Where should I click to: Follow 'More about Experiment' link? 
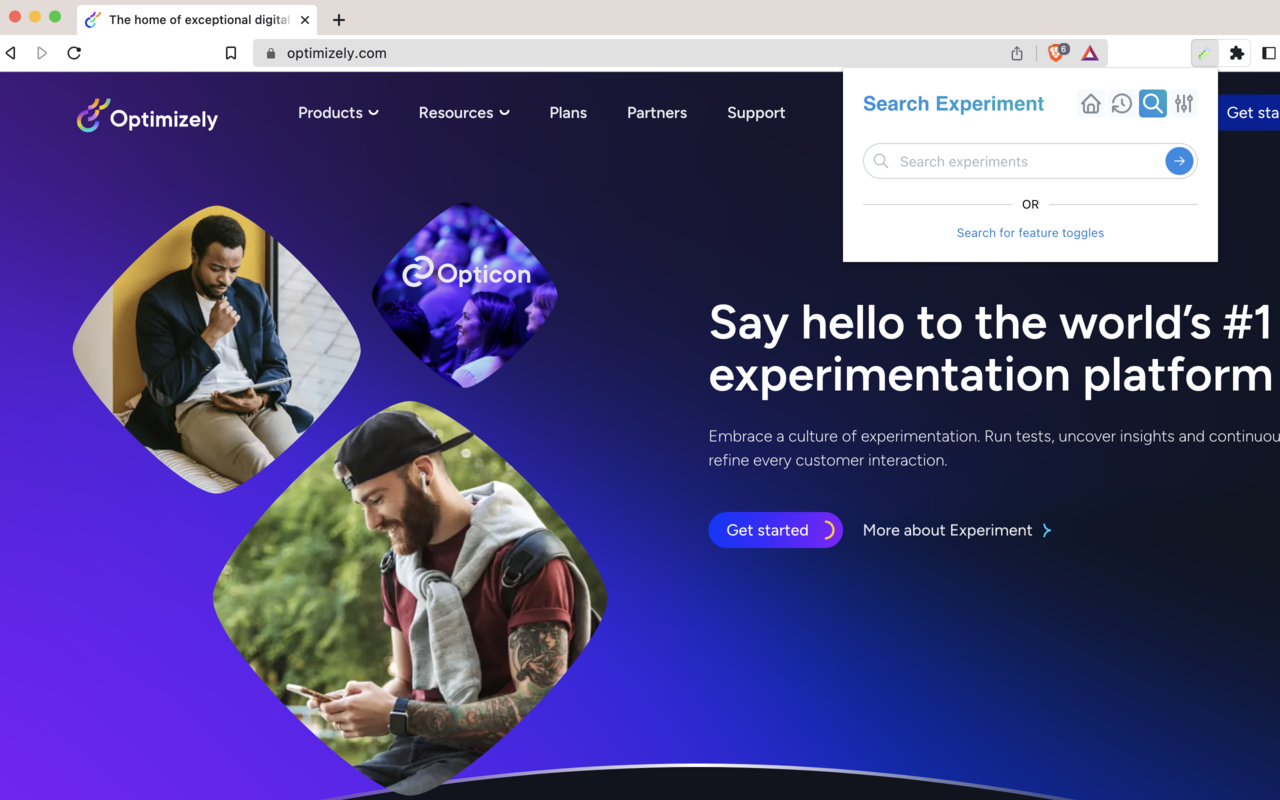coord(957,530)
